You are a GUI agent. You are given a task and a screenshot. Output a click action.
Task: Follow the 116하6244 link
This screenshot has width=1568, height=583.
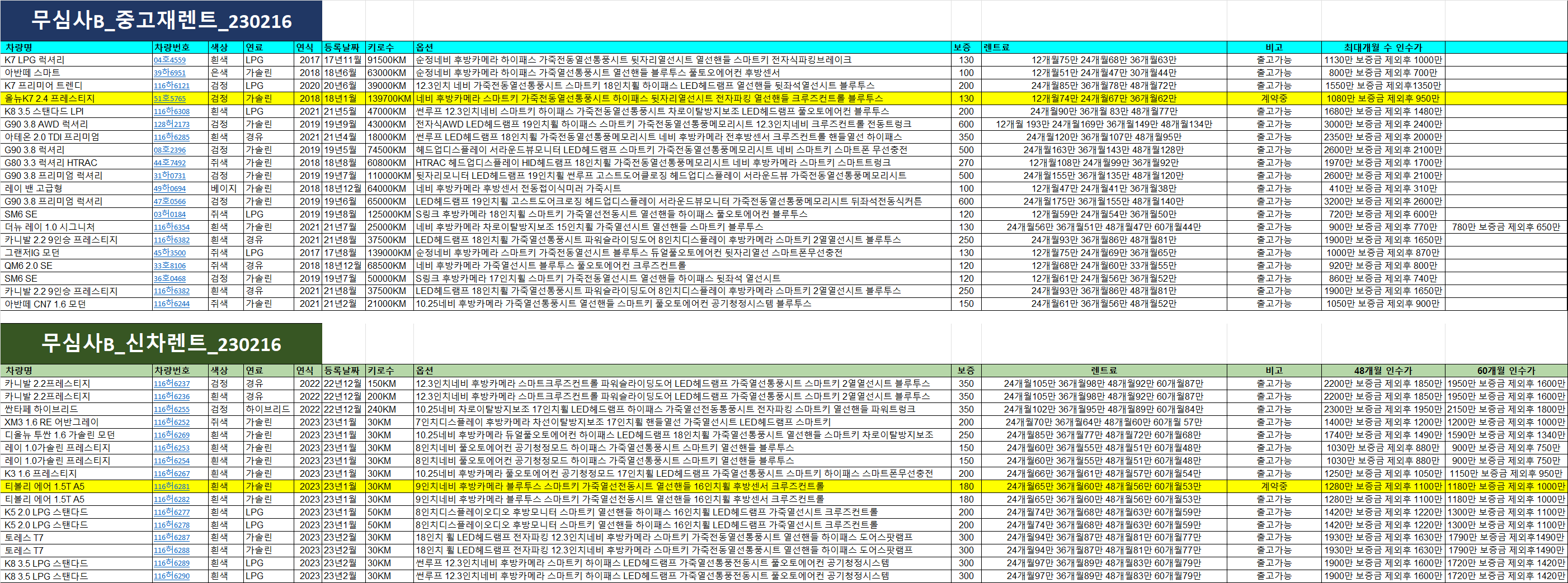[x=172, y=304]
